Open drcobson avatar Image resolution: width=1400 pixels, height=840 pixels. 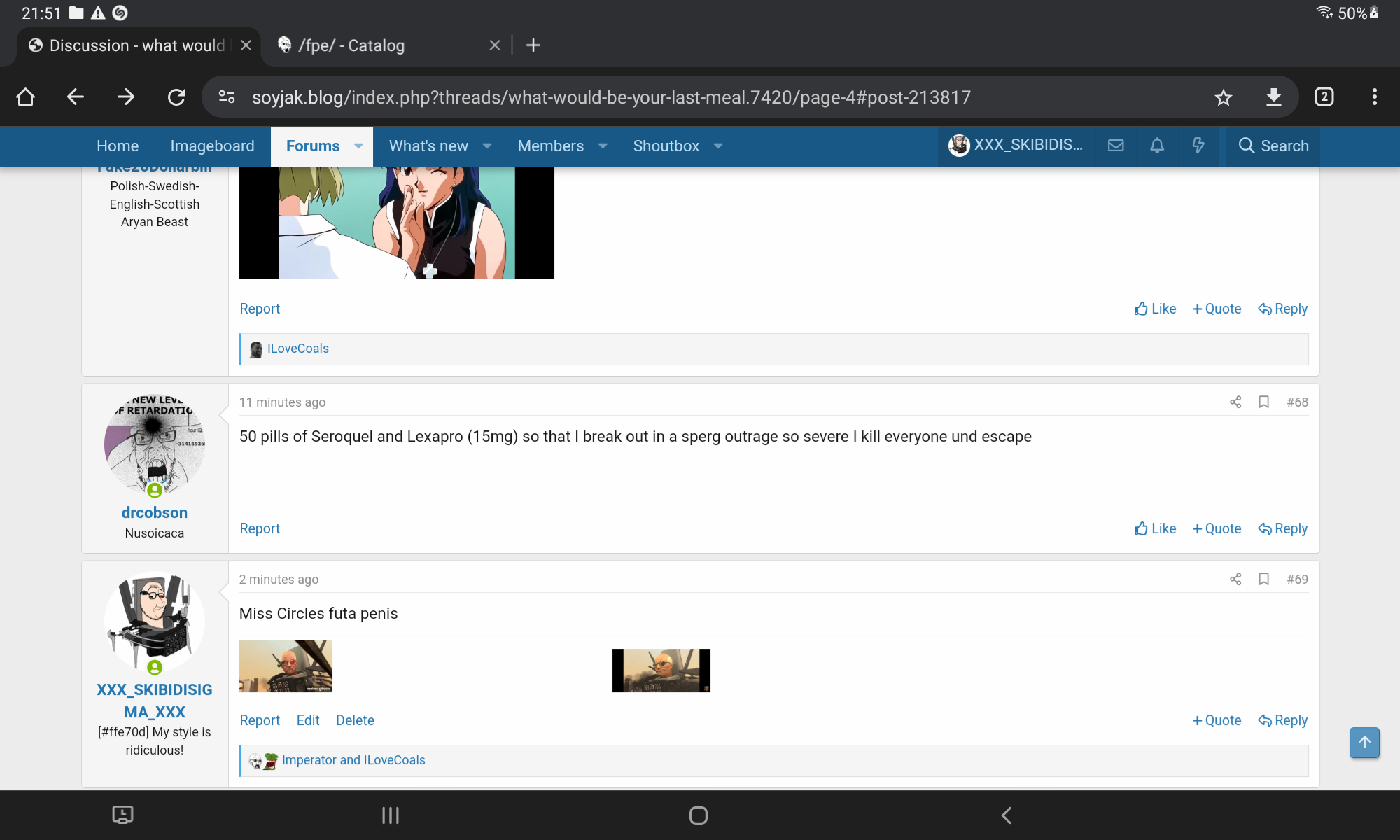pyautogui.click(x=155, y=446)
